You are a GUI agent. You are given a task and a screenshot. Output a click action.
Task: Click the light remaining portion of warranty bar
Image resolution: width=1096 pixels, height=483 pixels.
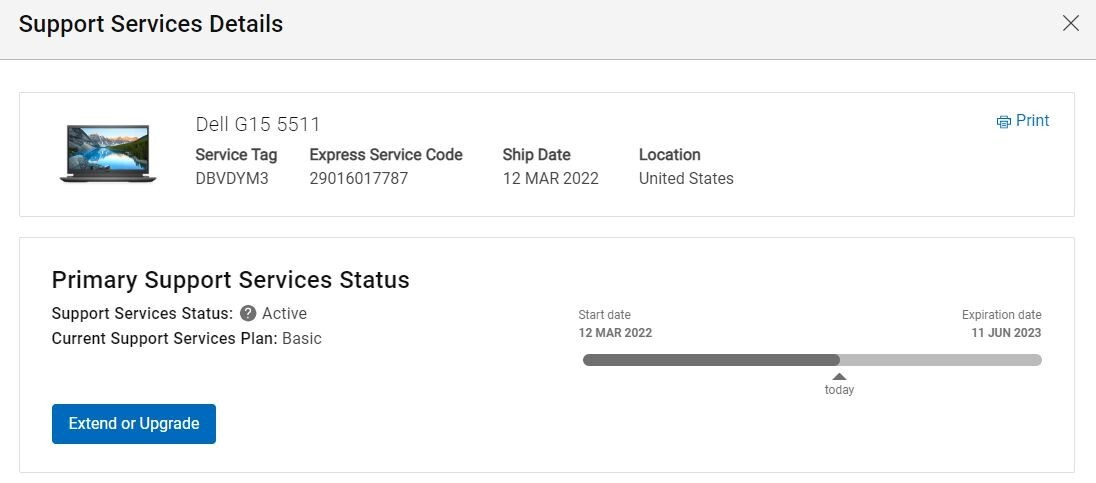[941, 360]
